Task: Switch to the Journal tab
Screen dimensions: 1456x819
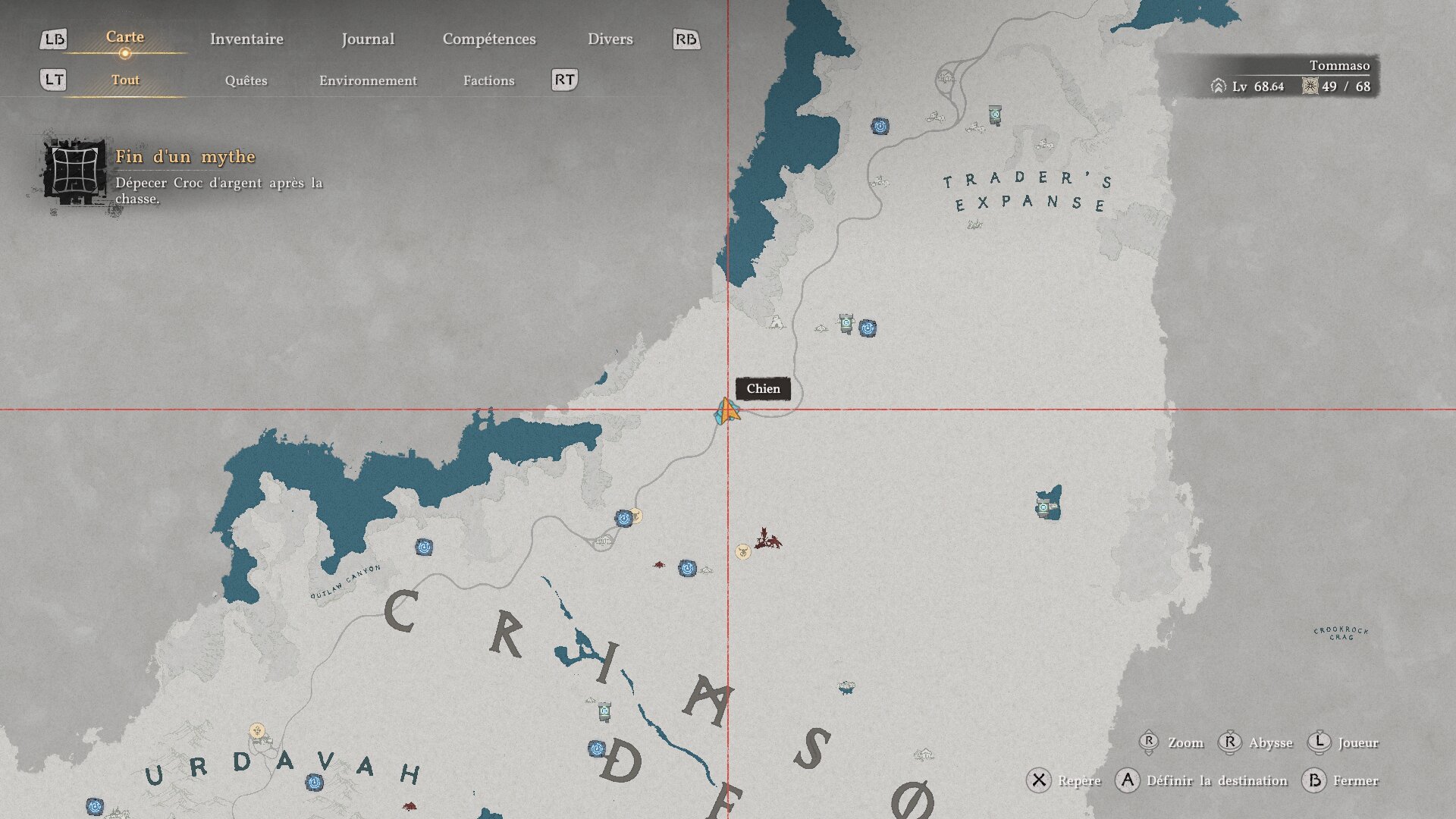Action: pos(368,39)
